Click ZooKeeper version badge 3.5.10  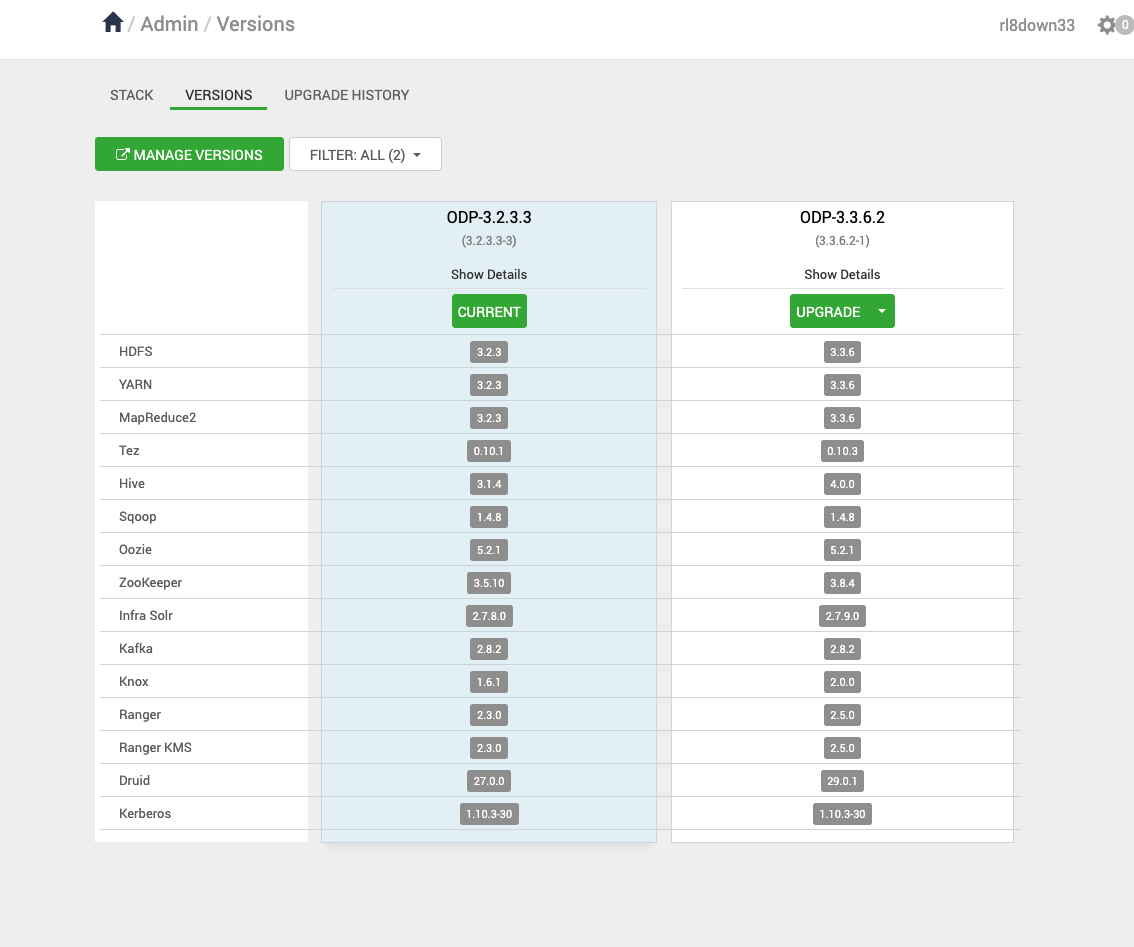pyautogui.click(x=489, y=583)
